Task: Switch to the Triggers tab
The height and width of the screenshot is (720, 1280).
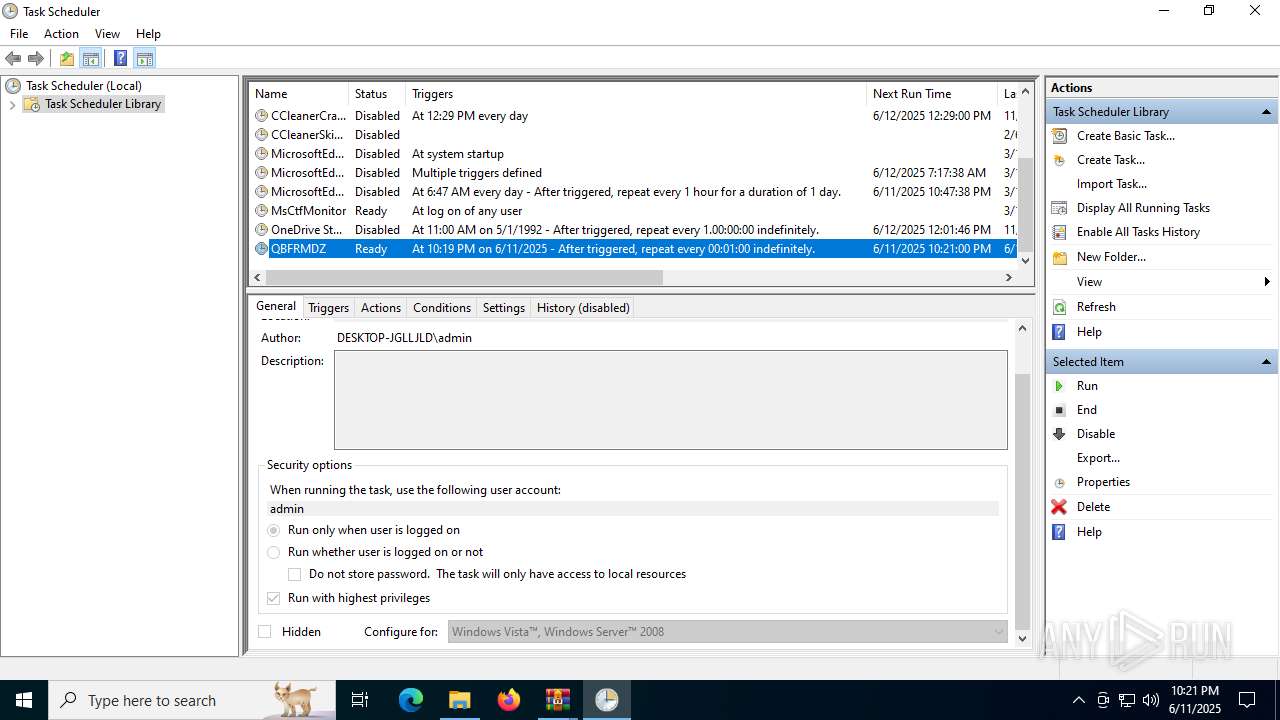Action: coord(328,308)
